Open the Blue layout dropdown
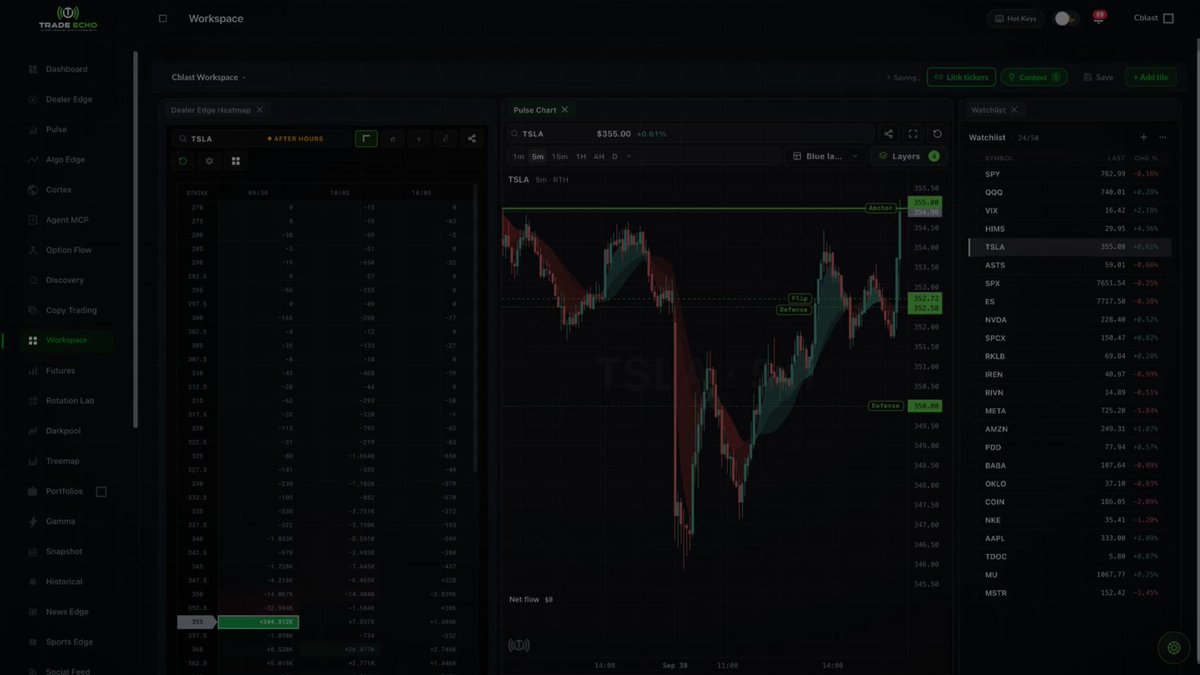The image size is (1200, 675). click(825, 156)
